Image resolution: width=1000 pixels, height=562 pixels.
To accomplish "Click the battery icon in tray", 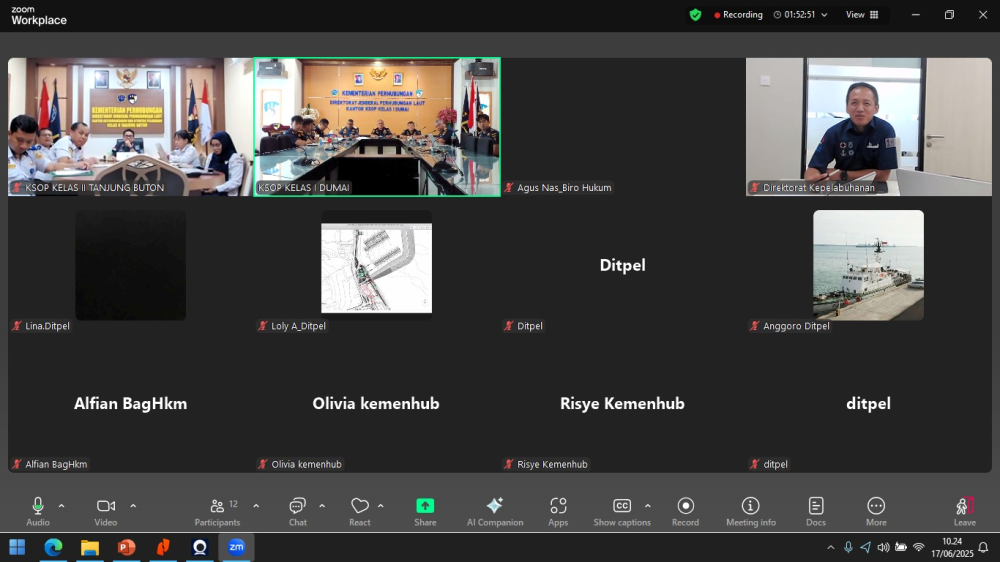I will pyautogui.click(x=901, y=547).
